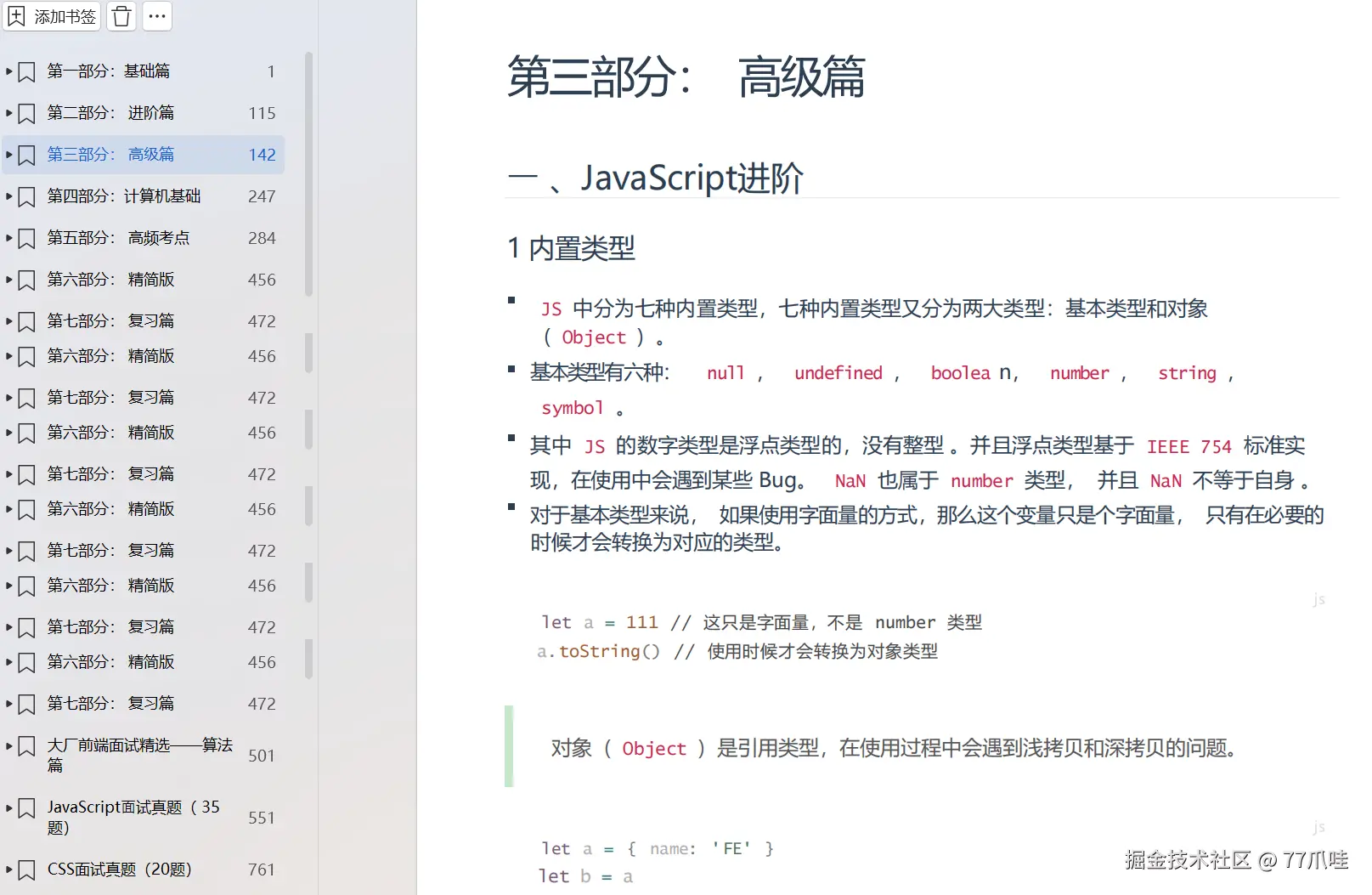1372x895 pixels.
Task: Click the bookmark icon beside 第四部分: 计算机基础
Action: click(27, 196)
